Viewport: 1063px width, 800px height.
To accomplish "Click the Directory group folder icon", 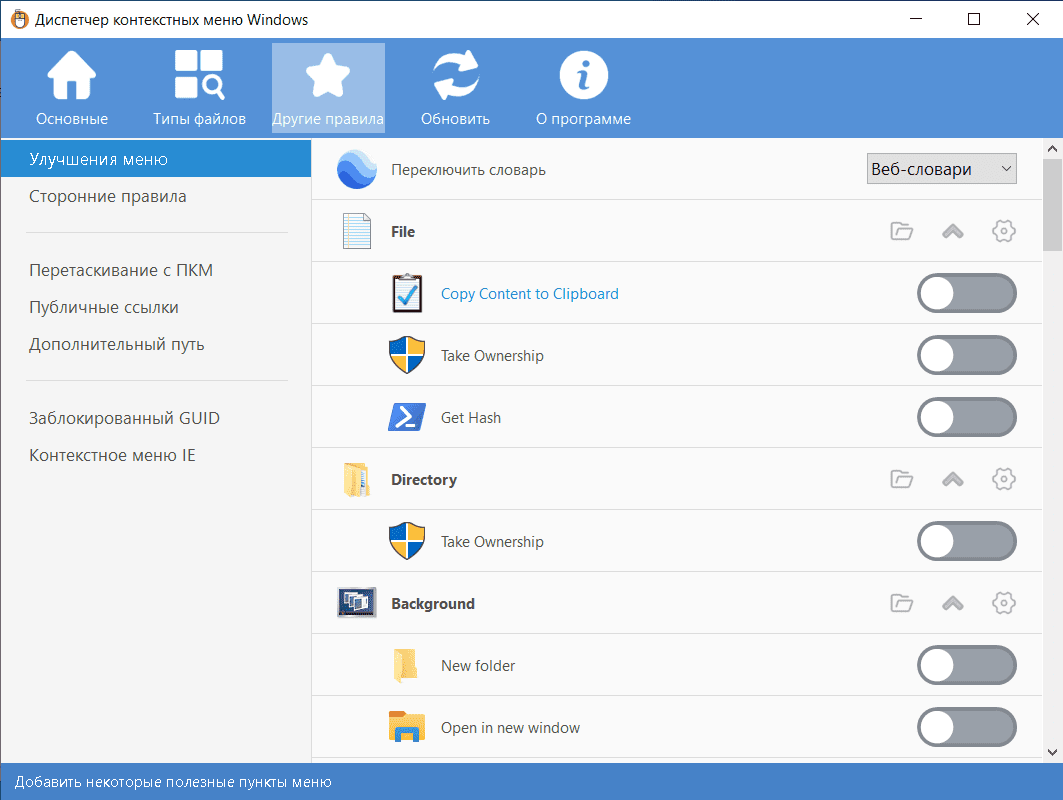I will [x=357, y=479].
